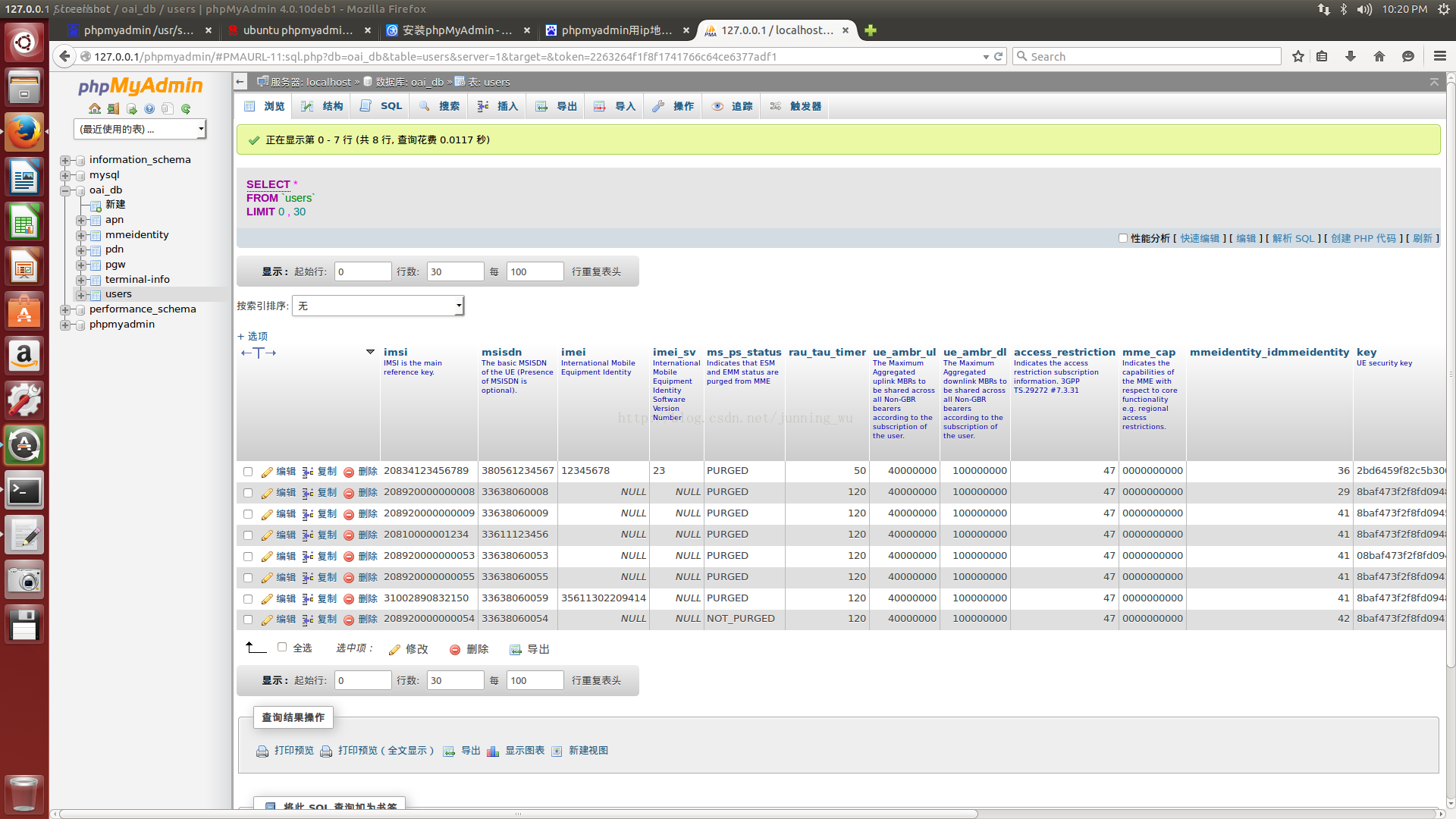The image size is (1456, 819).
Task: Expand the mysql database node
Action: [65, 176]
